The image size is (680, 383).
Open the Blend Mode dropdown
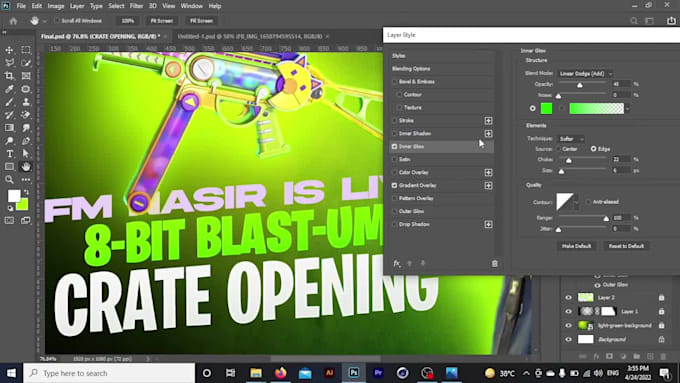tap(585, 74)
